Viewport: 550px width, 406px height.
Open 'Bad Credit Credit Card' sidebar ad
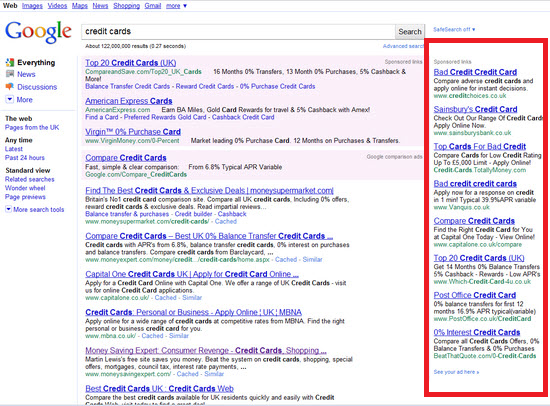click(x=475, y=72)
